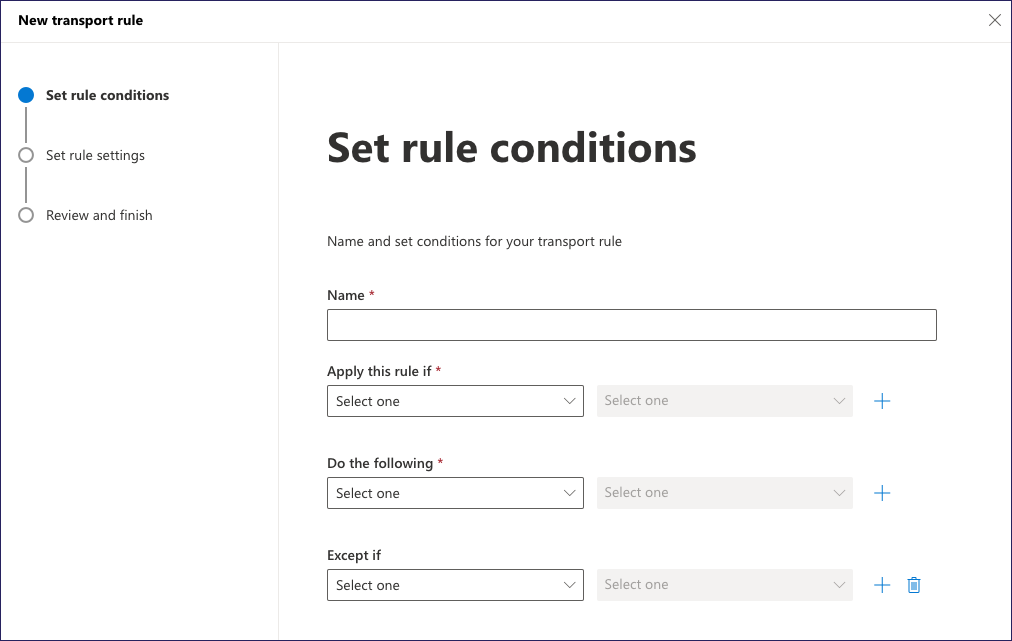Screen dimensions: 1012x641
Task: Expand the chevron on Apply this rule if
Action: pyautogui.click(x=570, y=400)
